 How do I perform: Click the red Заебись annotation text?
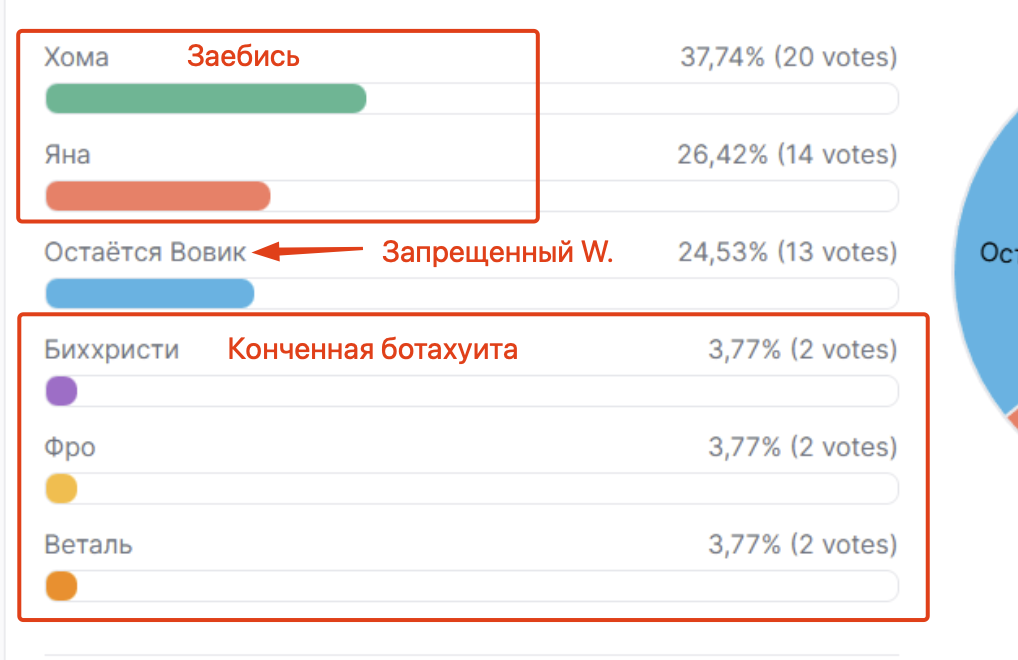tap(243, 56)
